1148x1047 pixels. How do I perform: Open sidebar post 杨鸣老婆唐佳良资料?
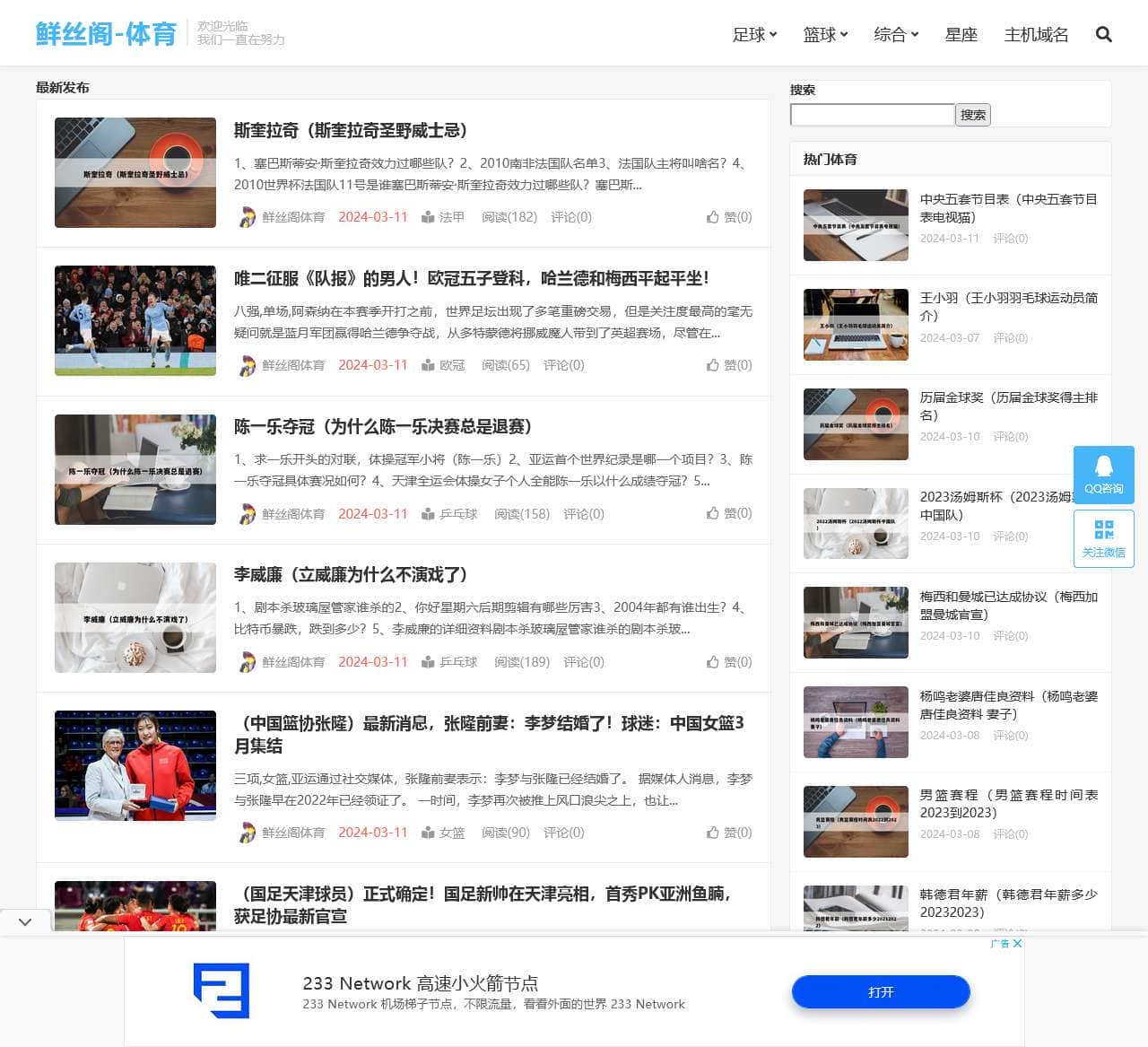click(x=1009, y=705)
